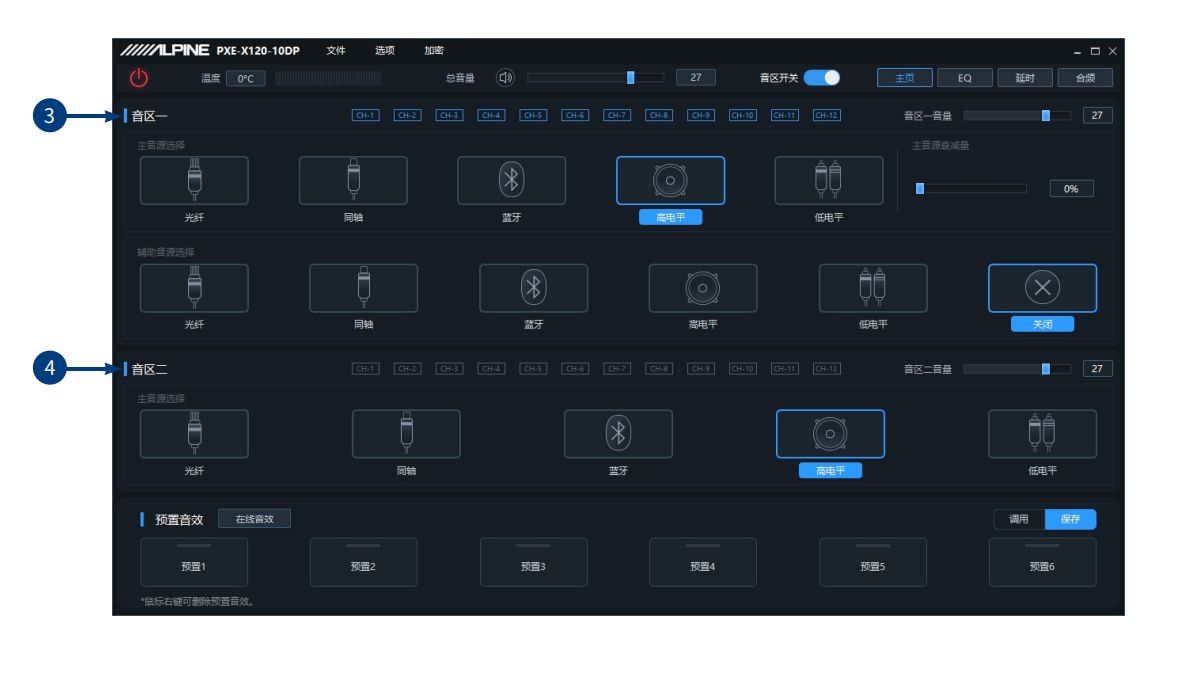Screen dimensions: 1200x691
Task: Select preset slot 预置2
Action: tap(364, 562)
